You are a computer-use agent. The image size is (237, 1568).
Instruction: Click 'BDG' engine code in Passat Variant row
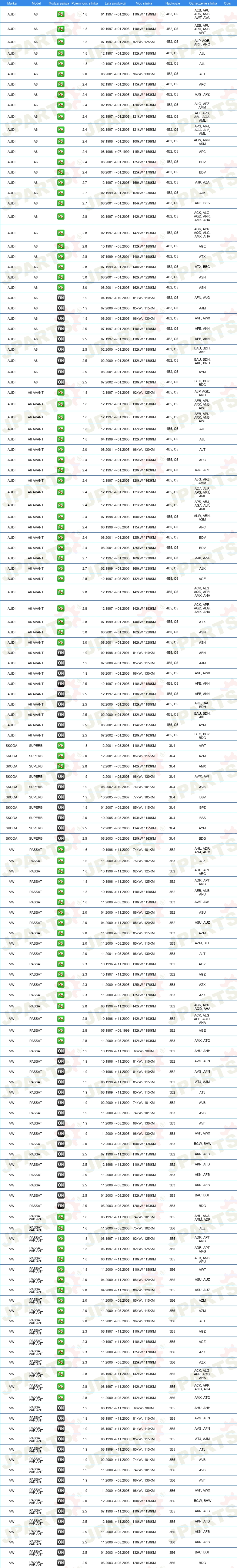pos(202,1563)
